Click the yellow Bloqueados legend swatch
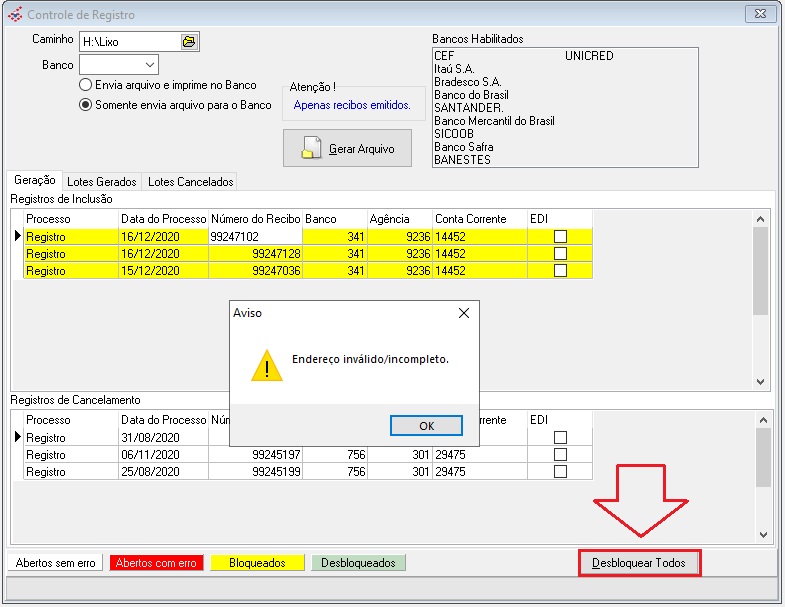Viewport: 785px width, 607px height. coord(257,563)
